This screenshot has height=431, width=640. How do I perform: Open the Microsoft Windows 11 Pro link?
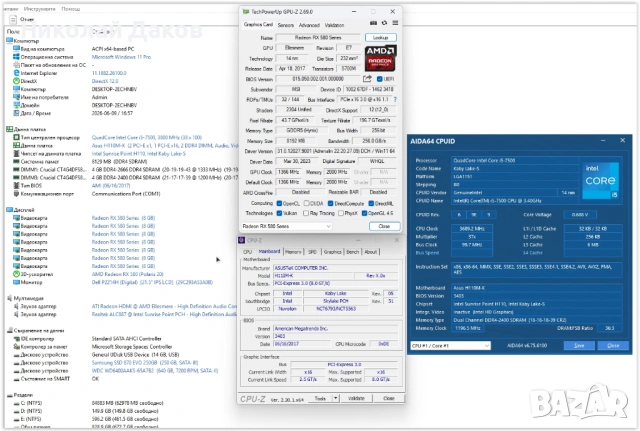pyautogui.click(x=121, y=57)
